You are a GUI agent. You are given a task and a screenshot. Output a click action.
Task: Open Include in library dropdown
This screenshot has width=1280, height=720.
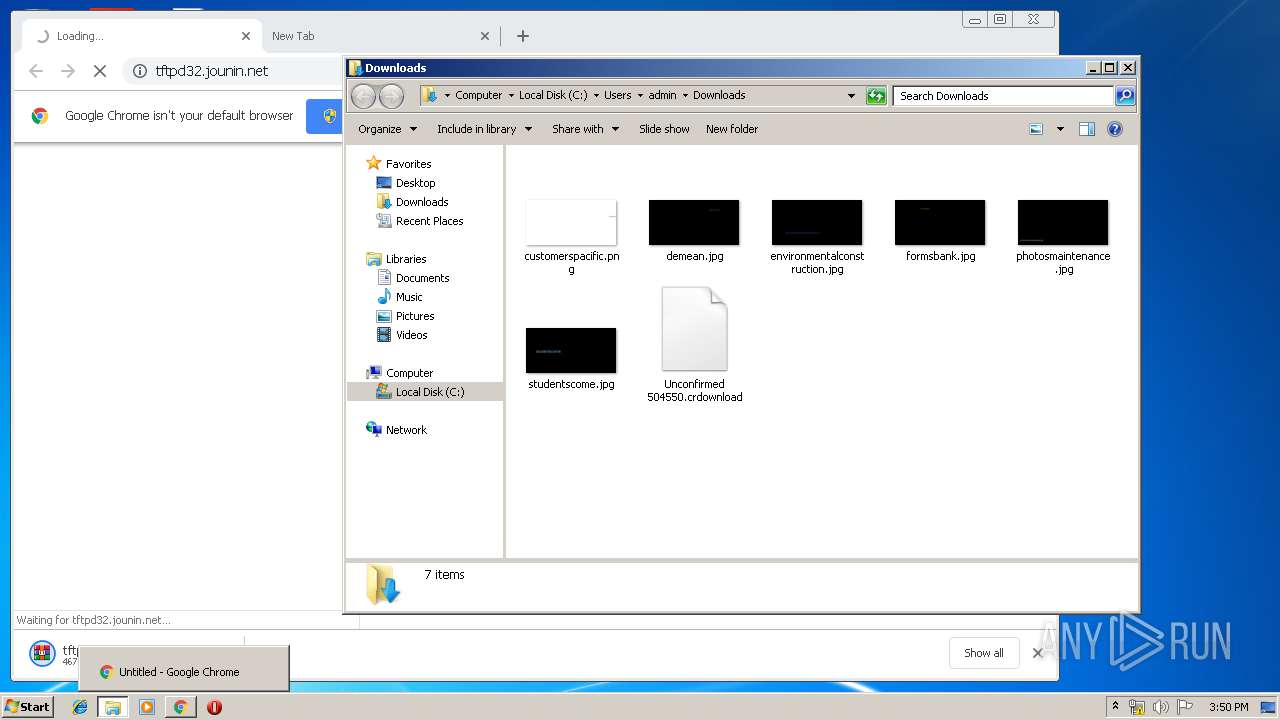tap(484, 129)
